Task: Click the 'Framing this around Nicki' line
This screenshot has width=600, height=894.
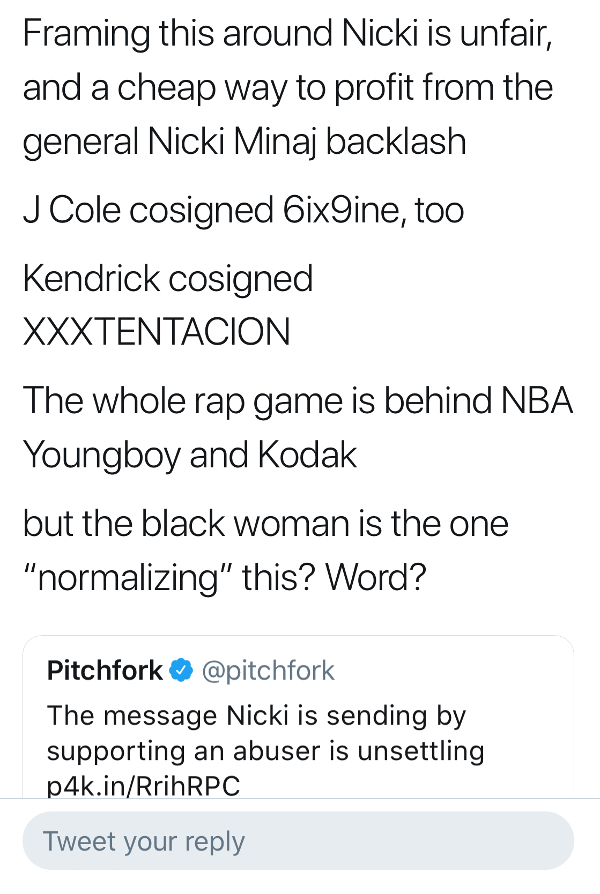Action: [x=288, y=37]
